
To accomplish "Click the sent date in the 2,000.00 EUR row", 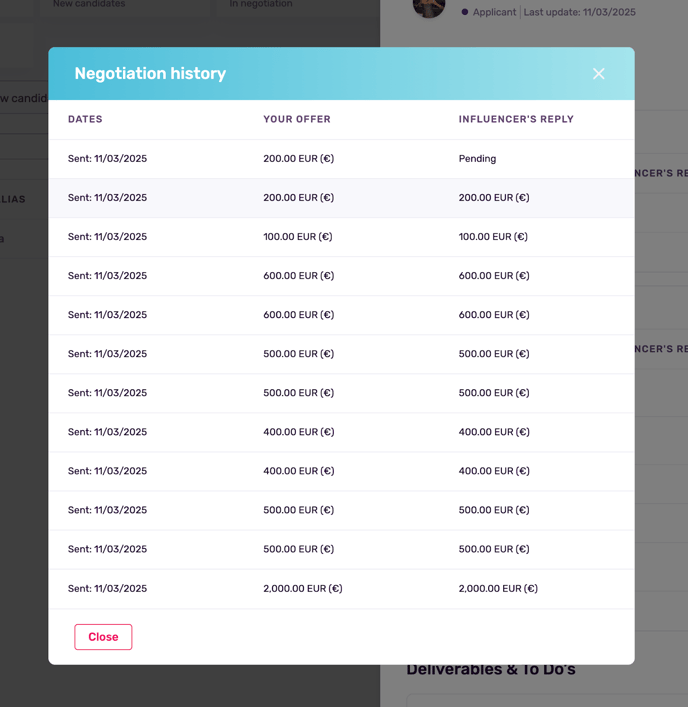I will pyautogui.click(x=107, y=589).
